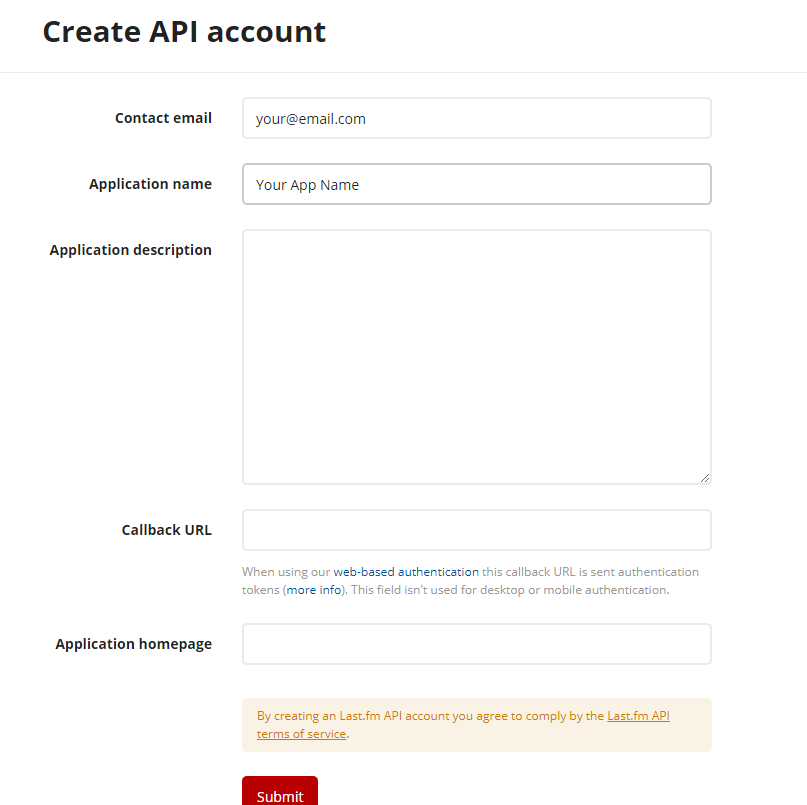Focus the Callback URL input field
This screenshot has width=807, height=805.
477,530
